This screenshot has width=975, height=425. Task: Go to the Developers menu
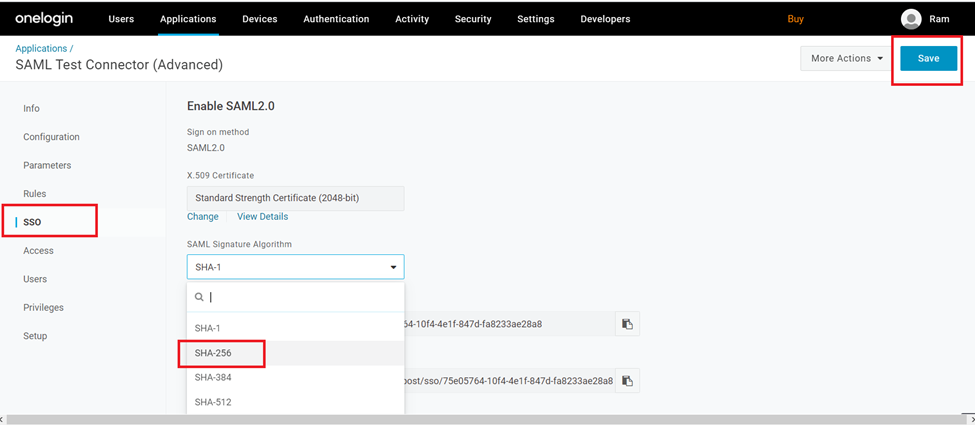(605, 19)
